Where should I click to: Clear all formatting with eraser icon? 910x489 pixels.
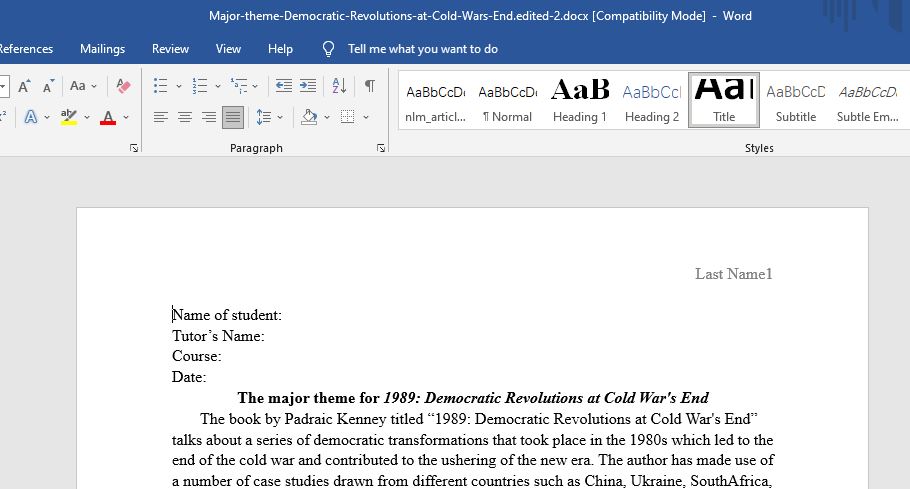click(123, 86)
